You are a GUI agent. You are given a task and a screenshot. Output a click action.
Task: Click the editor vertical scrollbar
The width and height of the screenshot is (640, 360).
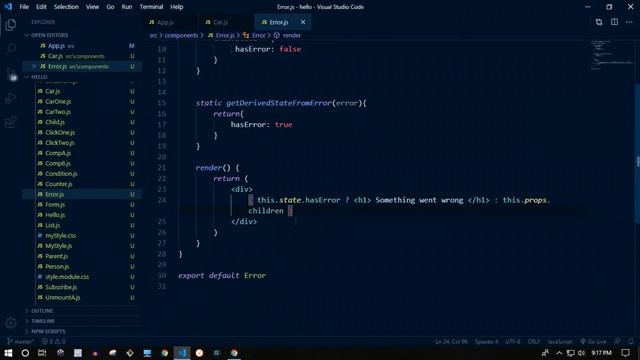point(637,153)
